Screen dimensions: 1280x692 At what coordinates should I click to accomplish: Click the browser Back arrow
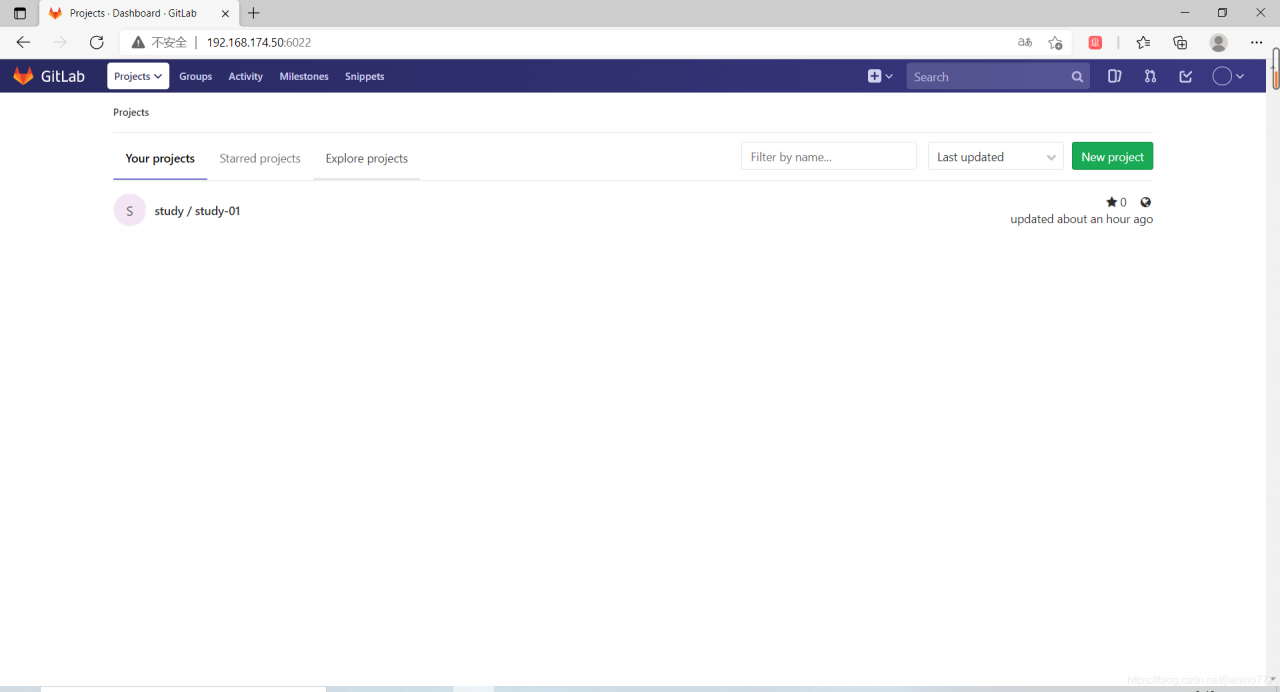click(x=24, y=42)
